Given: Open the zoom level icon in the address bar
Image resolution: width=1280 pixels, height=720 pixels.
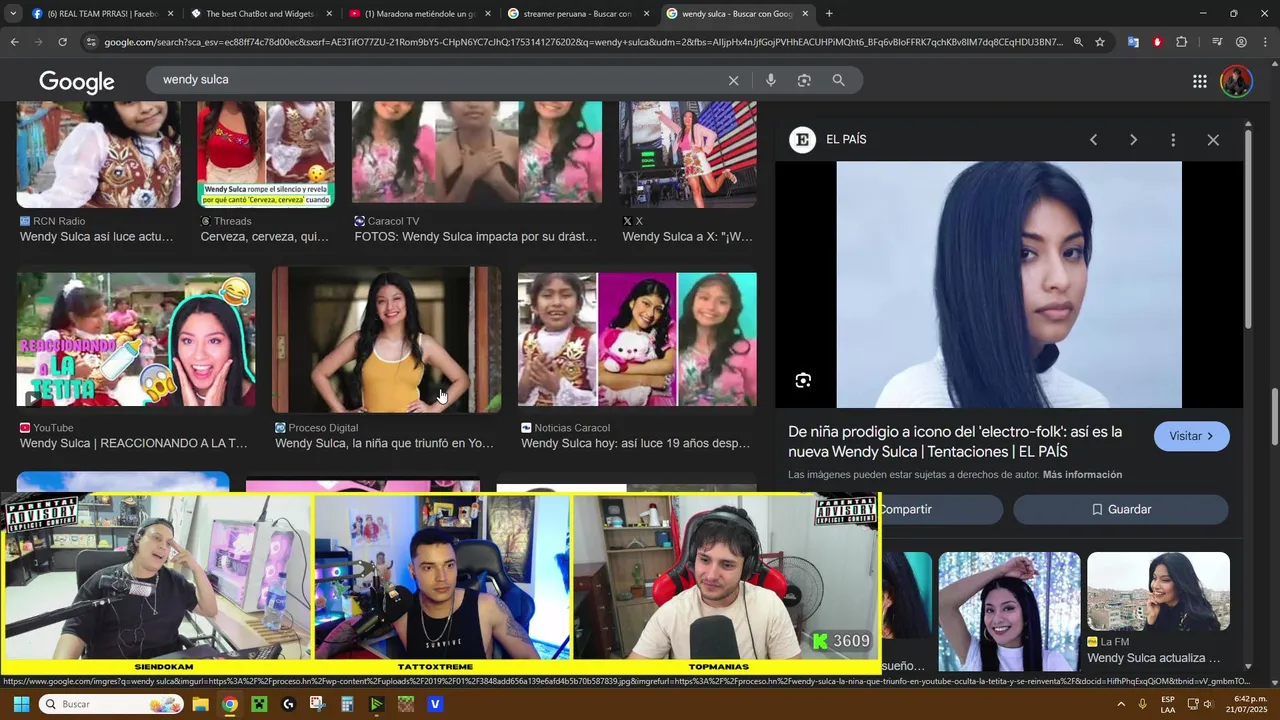Looking at the screenshot, I should [x=1078, y=42].
